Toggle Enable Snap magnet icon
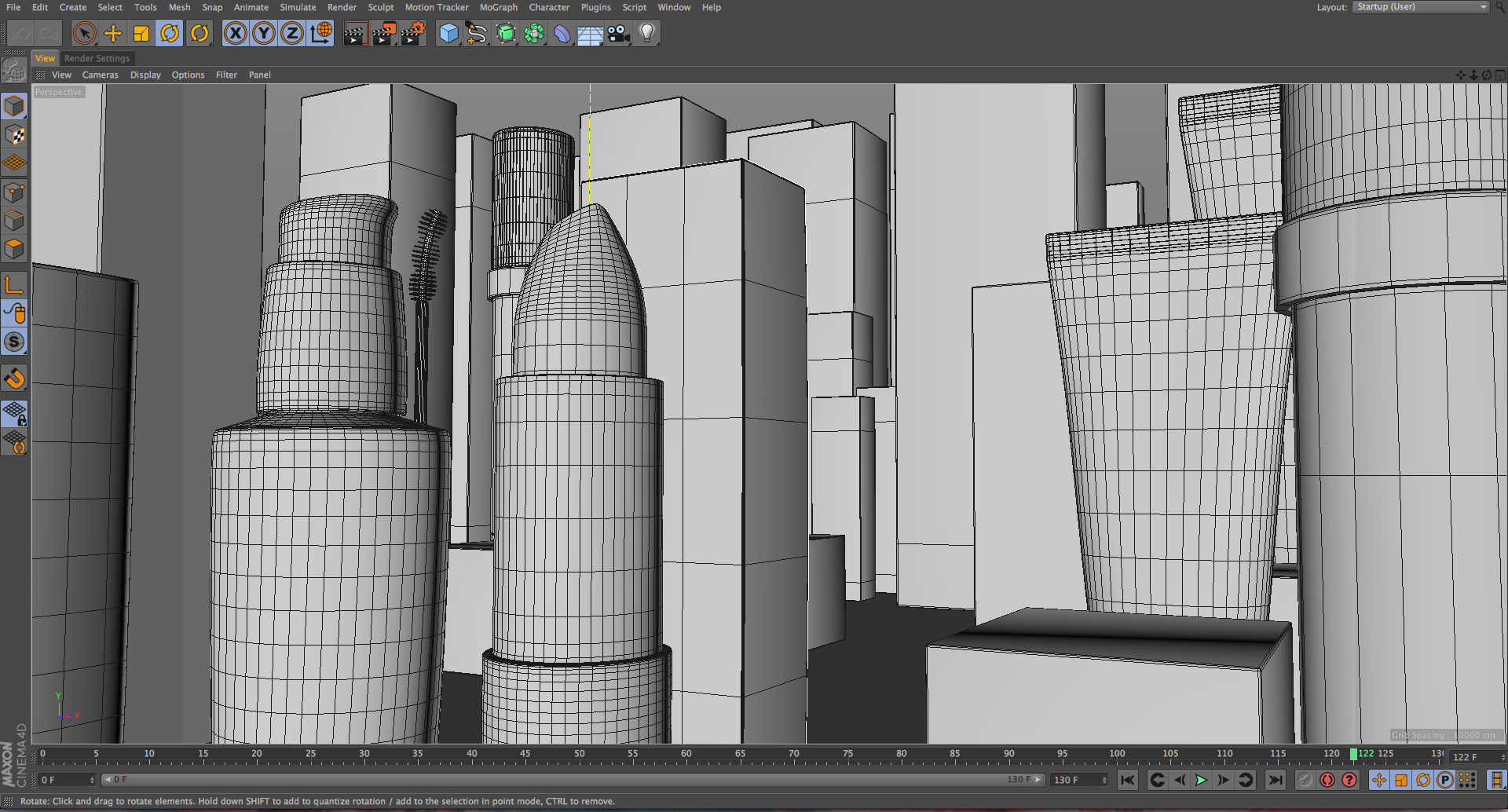The height and width of the screenshot is (812, 1508). pos(14,378)
